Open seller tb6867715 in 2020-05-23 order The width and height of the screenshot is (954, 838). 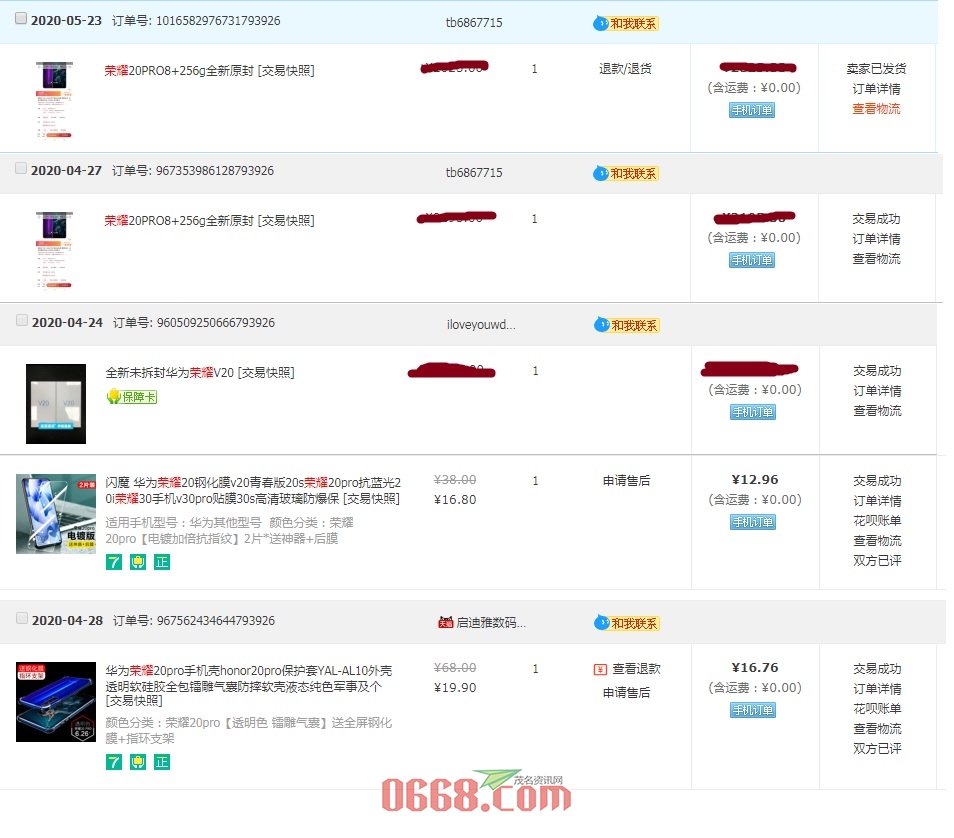click(x=474, y=23)
